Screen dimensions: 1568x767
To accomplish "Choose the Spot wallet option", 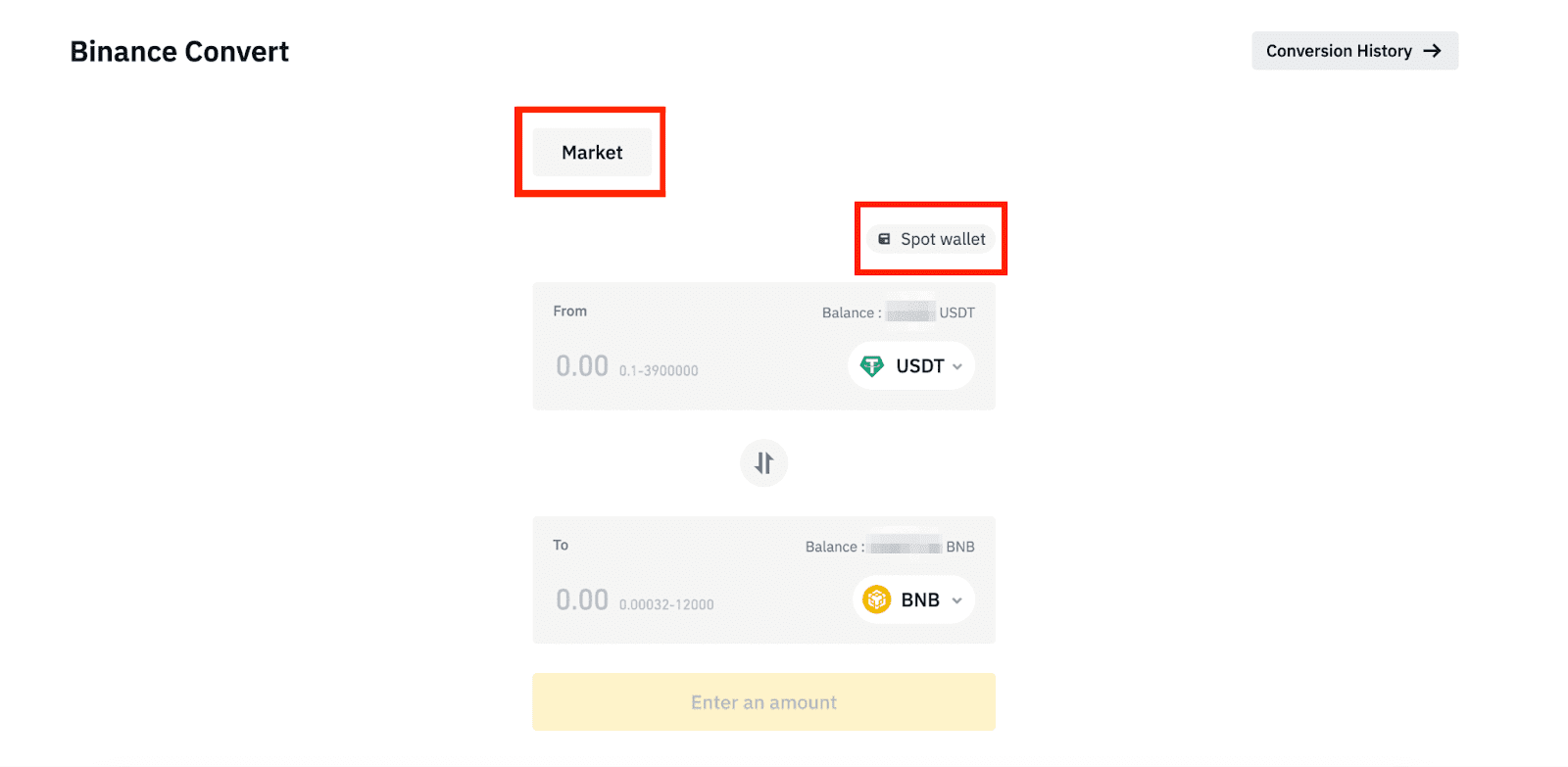I will click(x=932, y=239).
